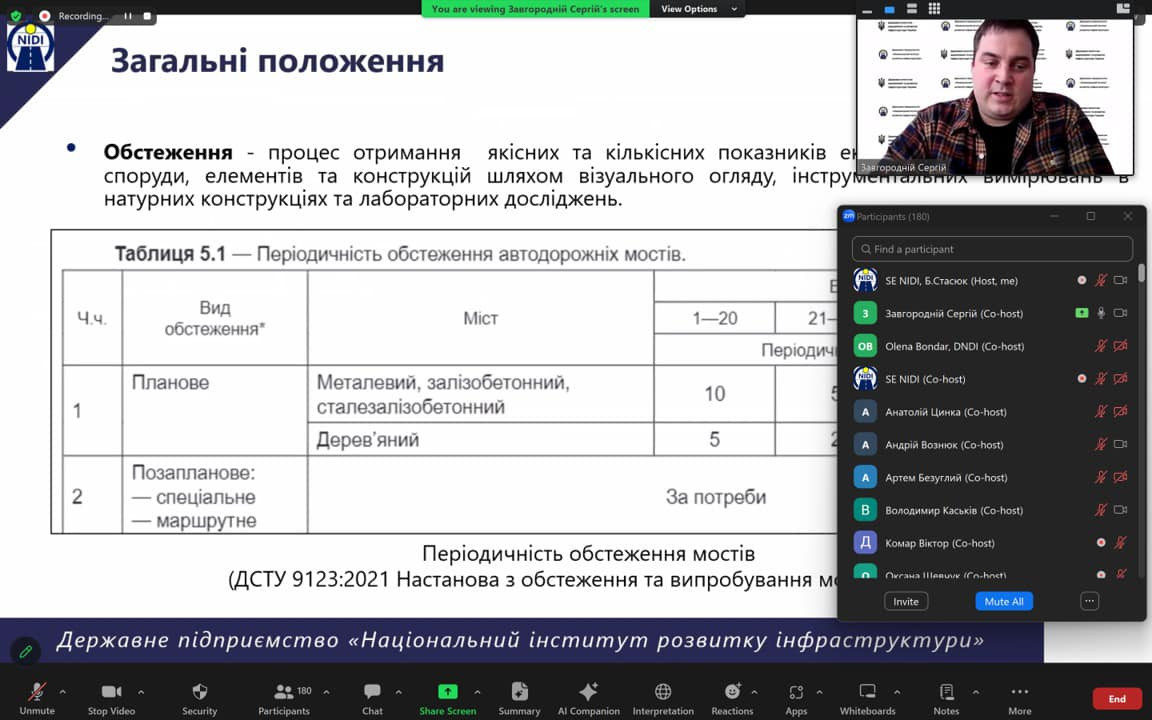Open audio options arrow beside Unmute

coord(63,691)
